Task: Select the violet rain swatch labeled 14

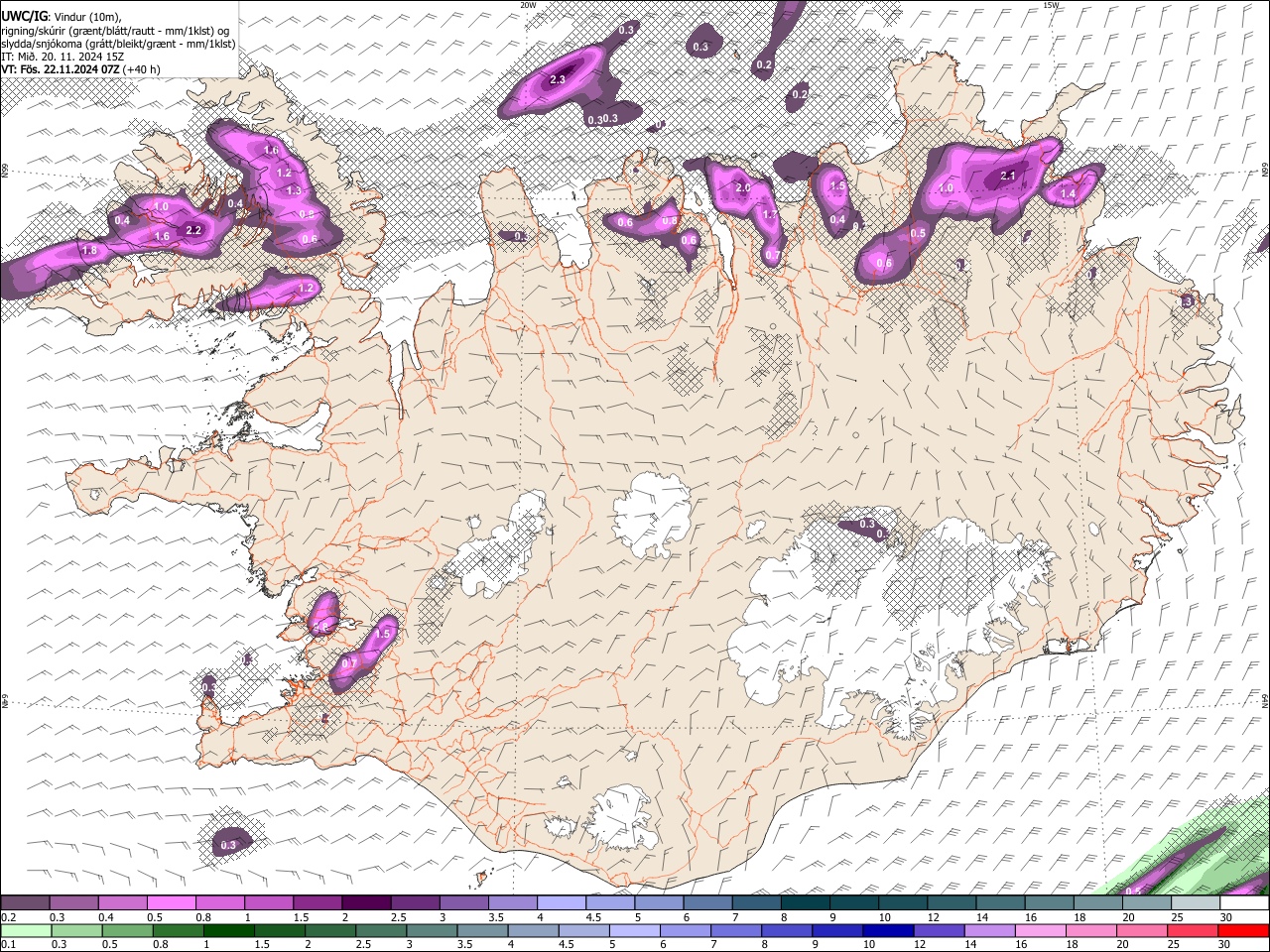Action: pyautogui.click(x=990, y=930)
